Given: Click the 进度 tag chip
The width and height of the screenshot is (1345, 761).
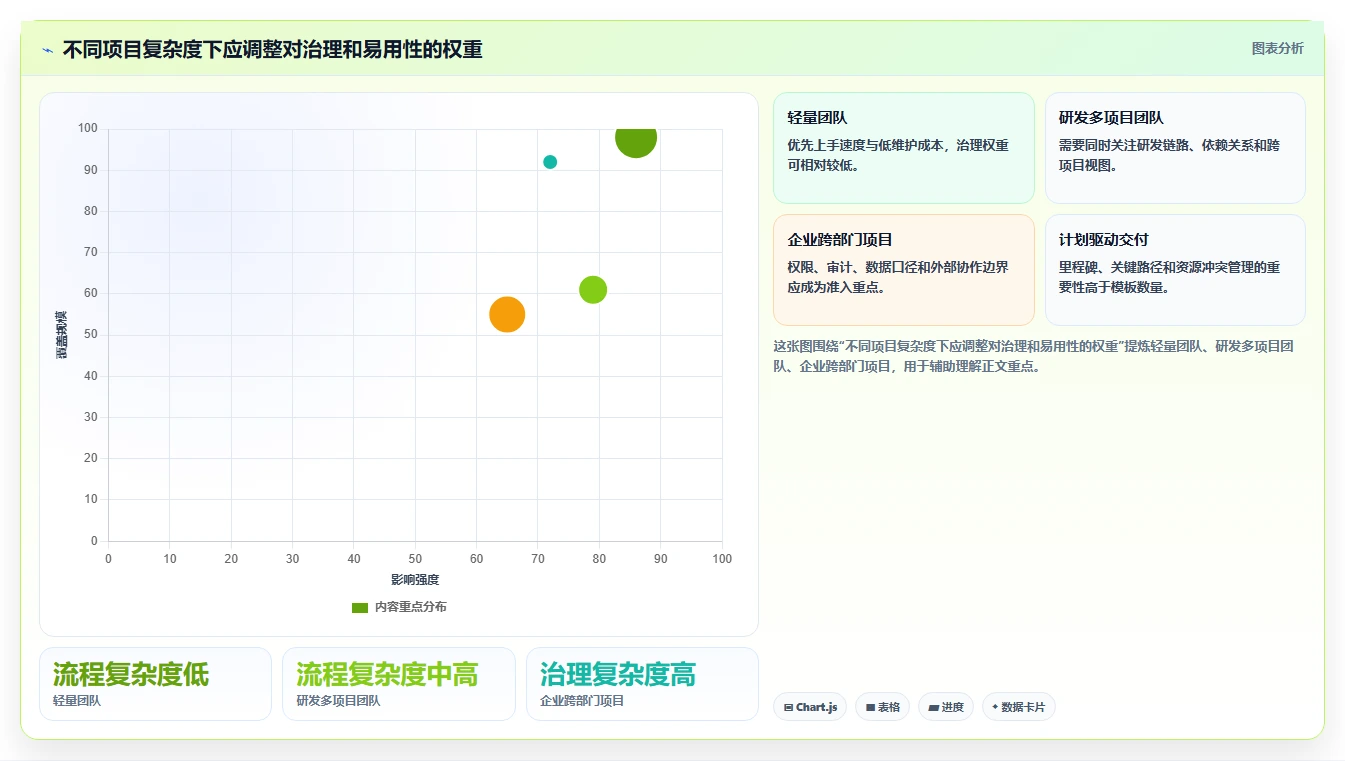Looking at the screenshot, I should coord(946,707).
